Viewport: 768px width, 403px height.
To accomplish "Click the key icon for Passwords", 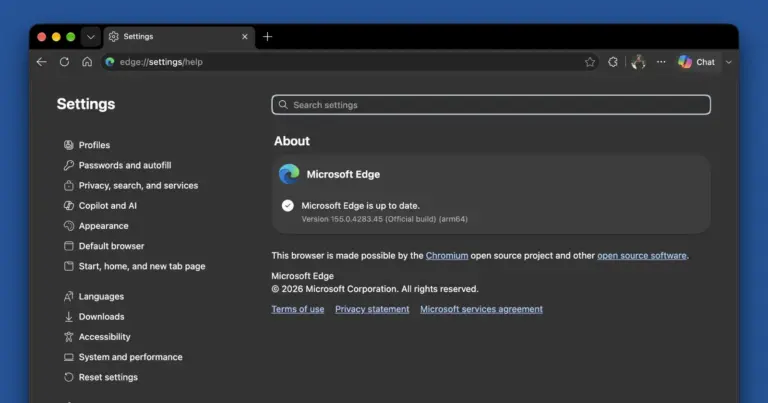I will tap(69, 166).
